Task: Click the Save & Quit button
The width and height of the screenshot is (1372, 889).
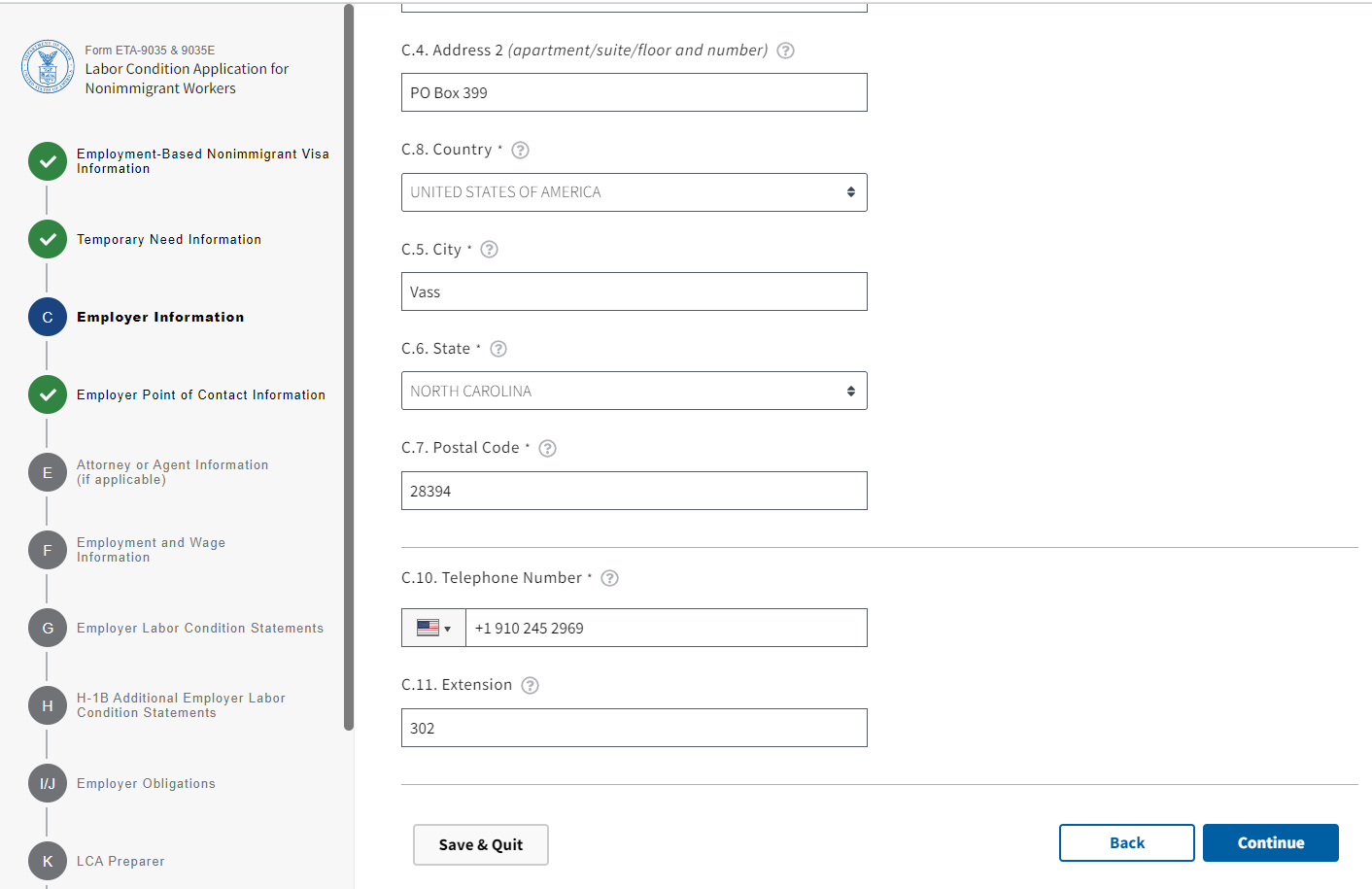Action: click(x=480, y=844)
